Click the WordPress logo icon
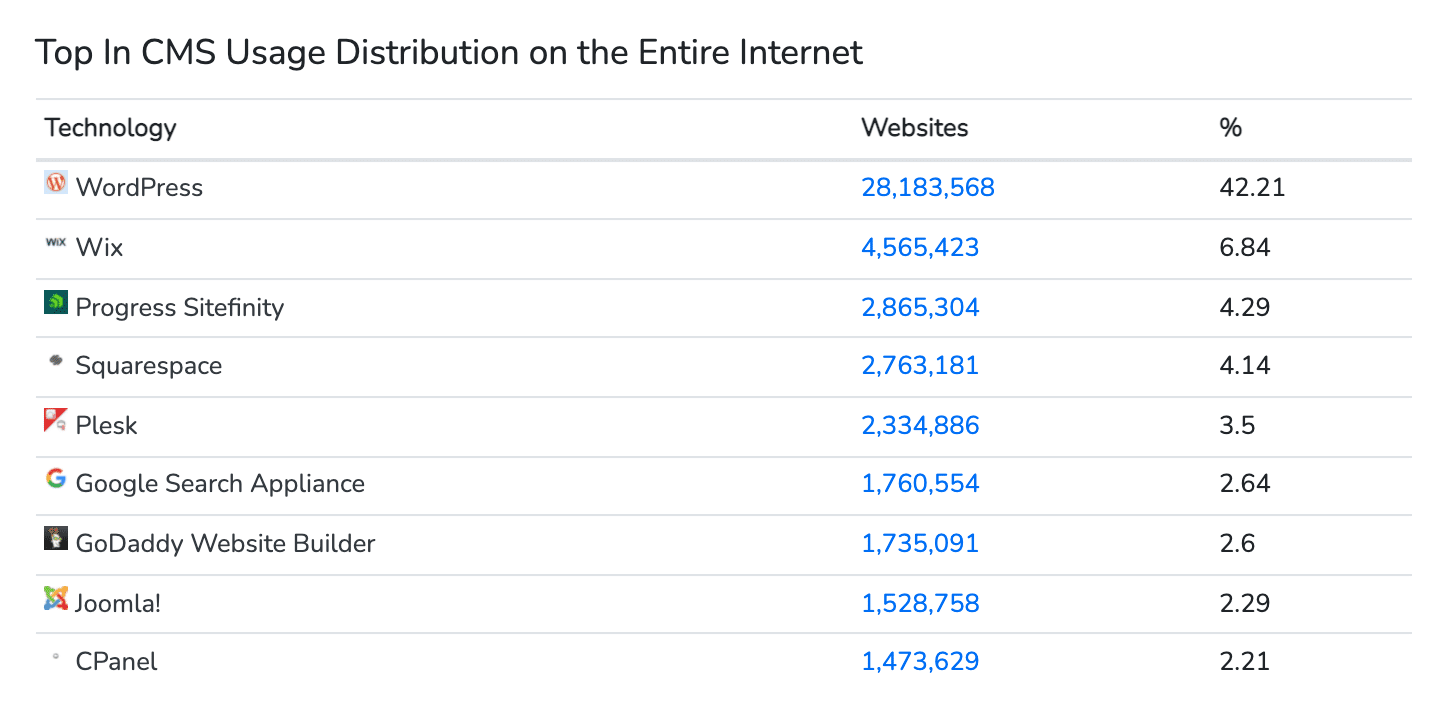 click(56, 183)
